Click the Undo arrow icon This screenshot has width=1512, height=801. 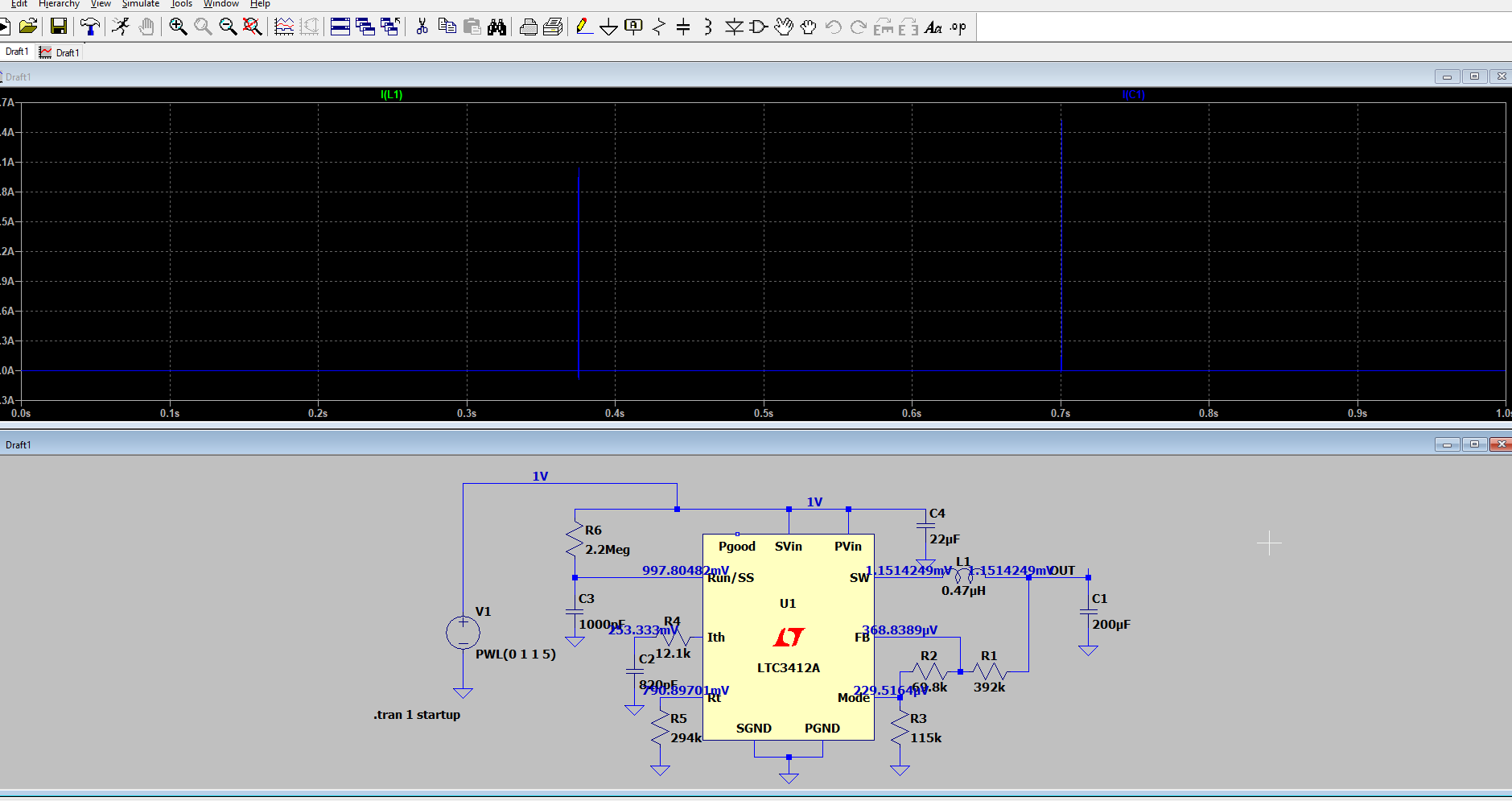coord(834,27)
